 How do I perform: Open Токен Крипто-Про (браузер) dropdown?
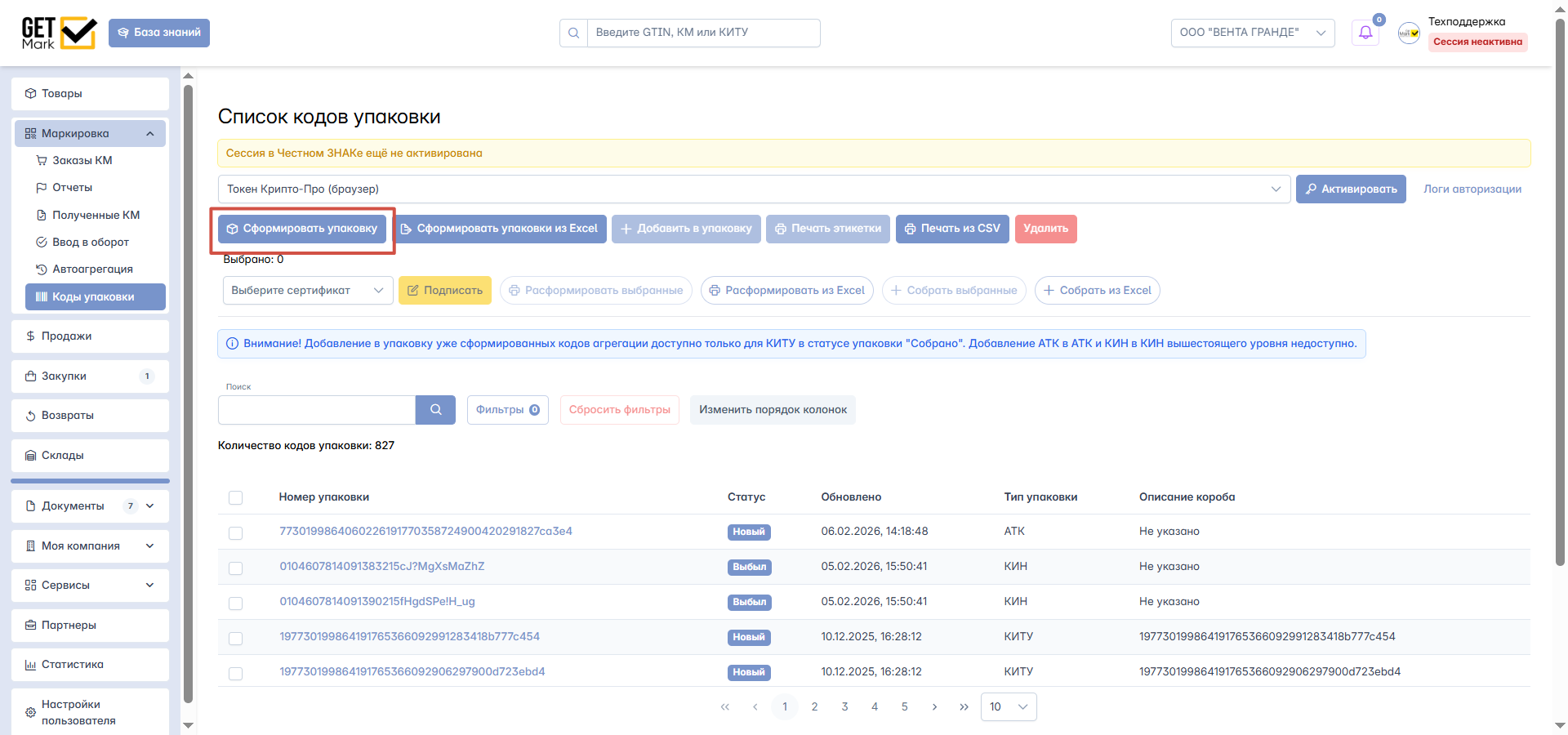(754, 189)
